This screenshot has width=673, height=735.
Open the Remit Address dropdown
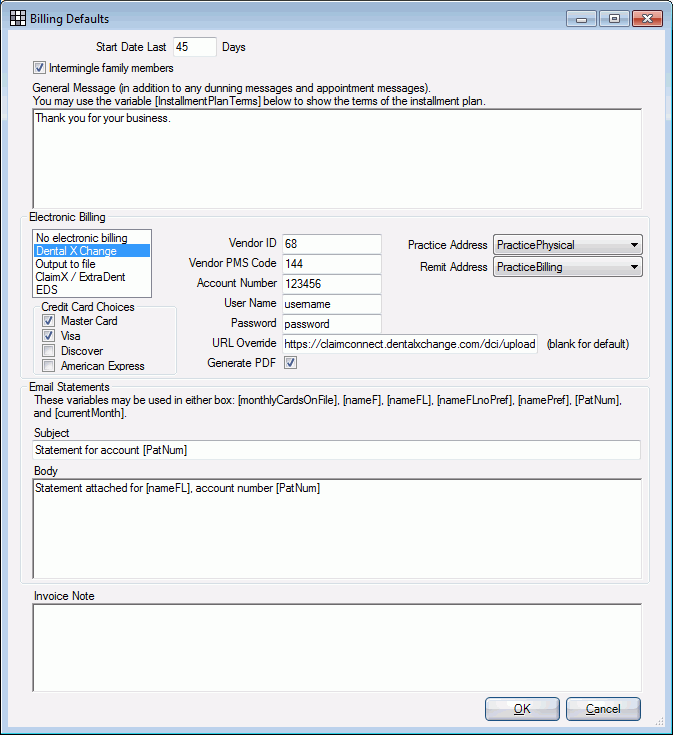coord(568,267)
